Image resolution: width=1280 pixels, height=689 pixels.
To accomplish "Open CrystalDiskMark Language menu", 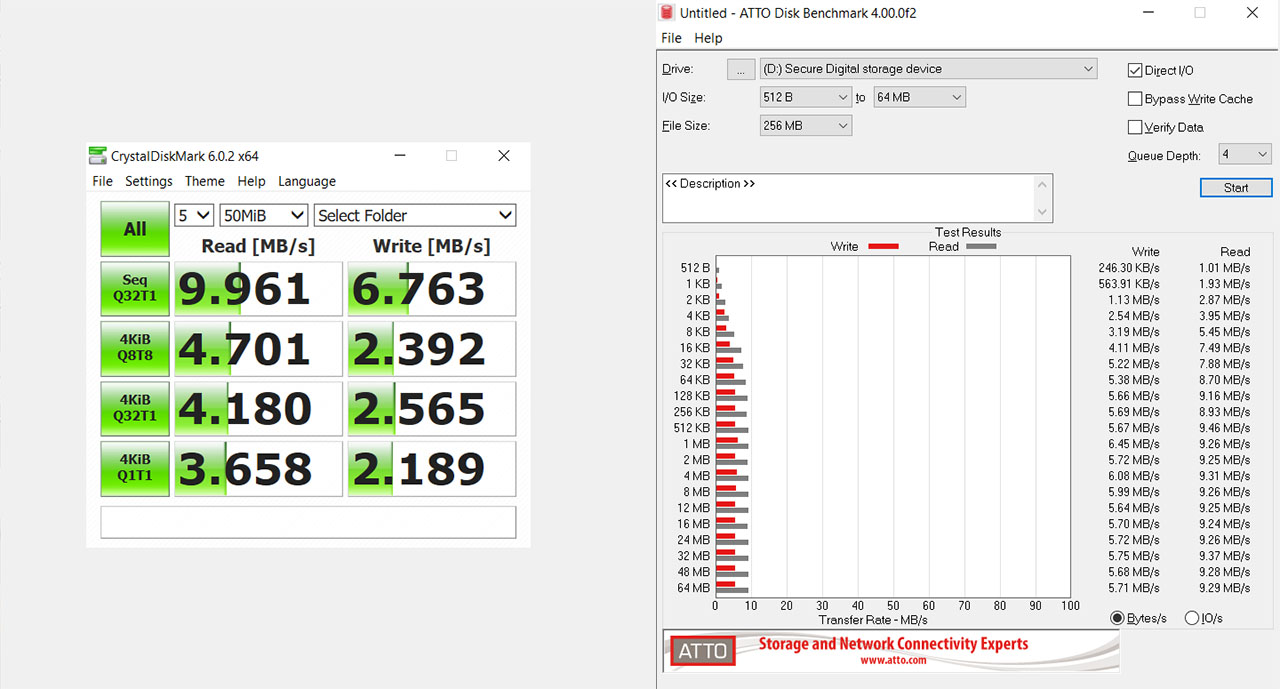I will (307, 181).
